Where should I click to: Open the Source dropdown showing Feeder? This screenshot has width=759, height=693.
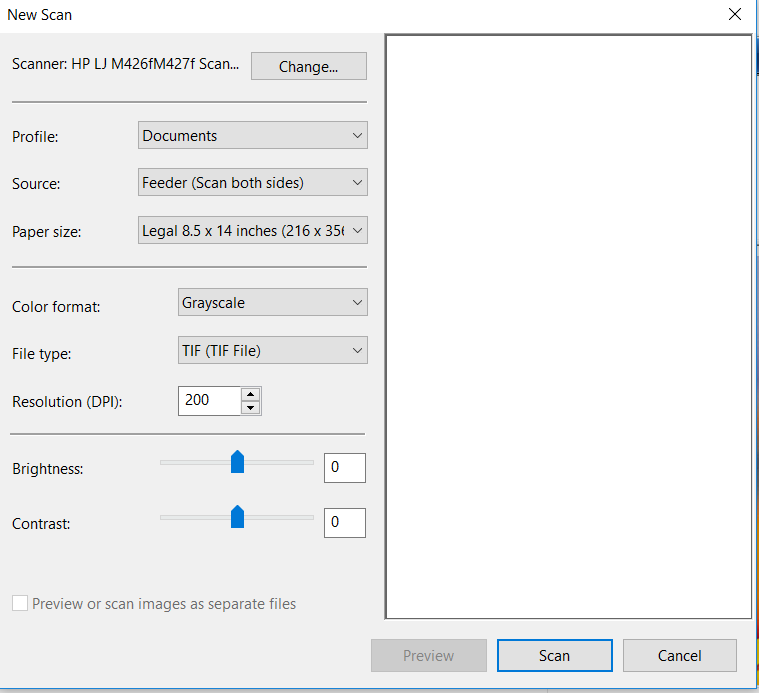pyautogui.click(x=253, y=182)
